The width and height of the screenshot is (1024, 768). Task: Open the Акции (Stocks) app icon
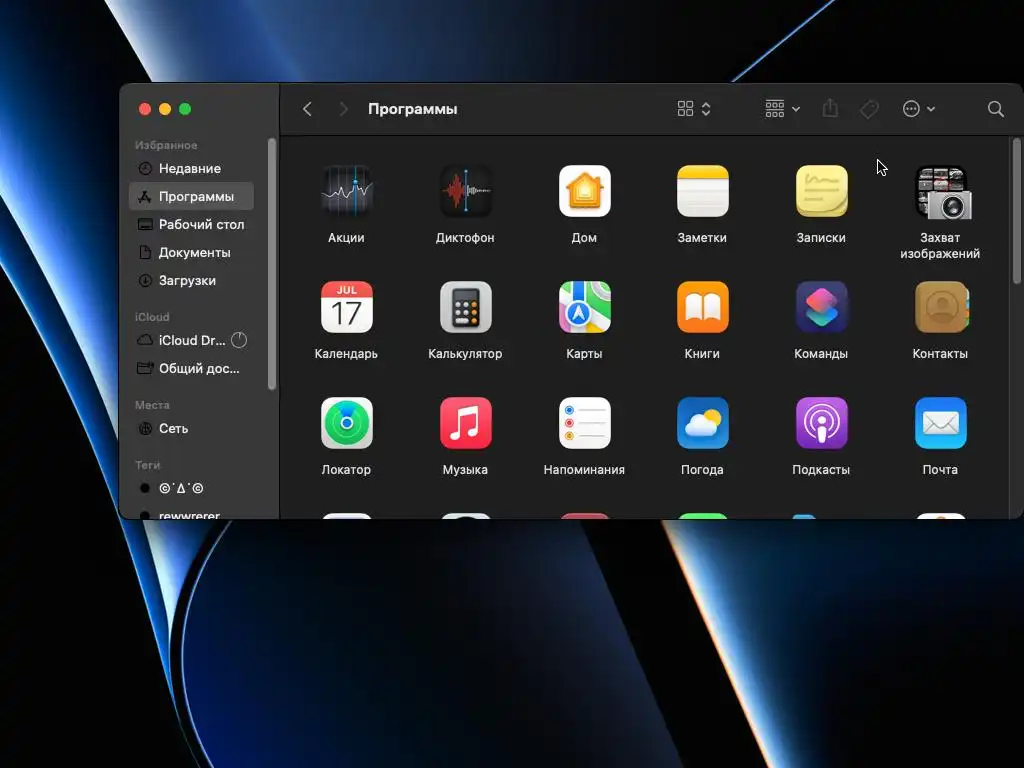pyautogui.click(x=347, y=191)
